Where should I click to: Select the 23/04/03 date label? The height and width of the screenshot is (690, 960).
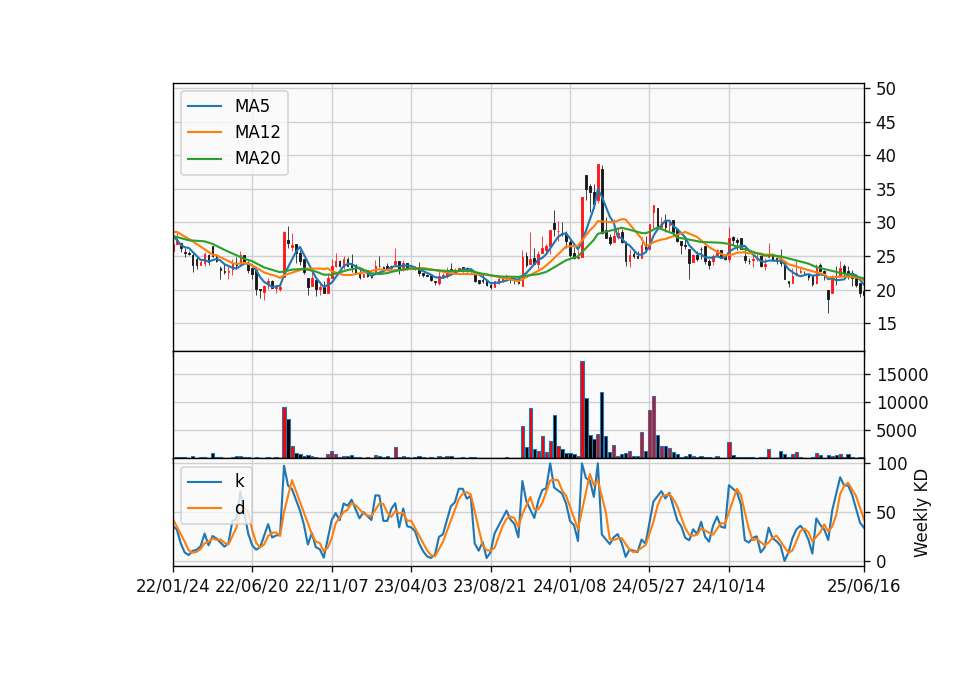(411, 586)
